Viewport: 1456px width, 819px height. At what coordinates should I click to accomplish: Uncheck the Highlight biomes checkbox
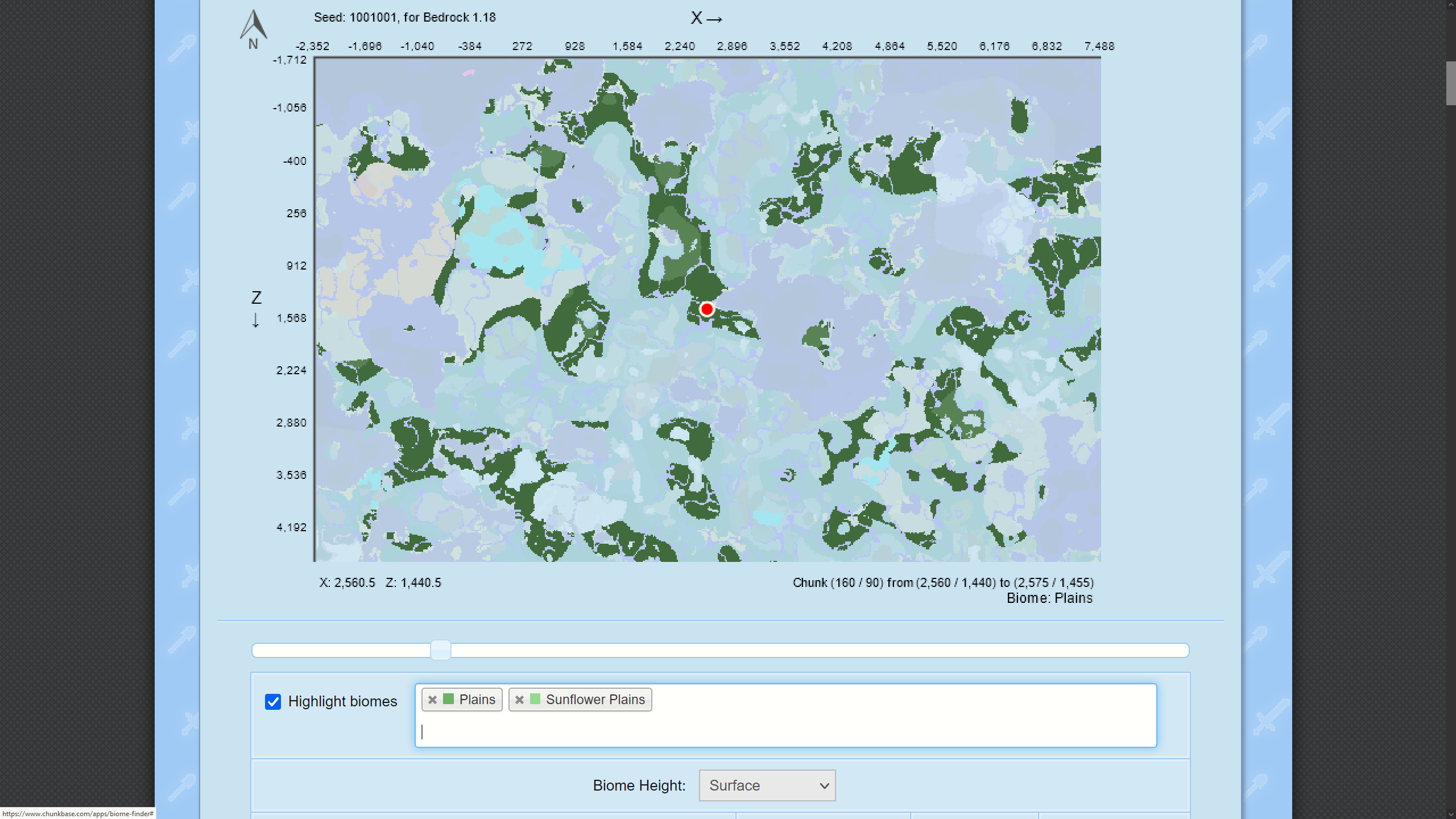click(273, 702)
